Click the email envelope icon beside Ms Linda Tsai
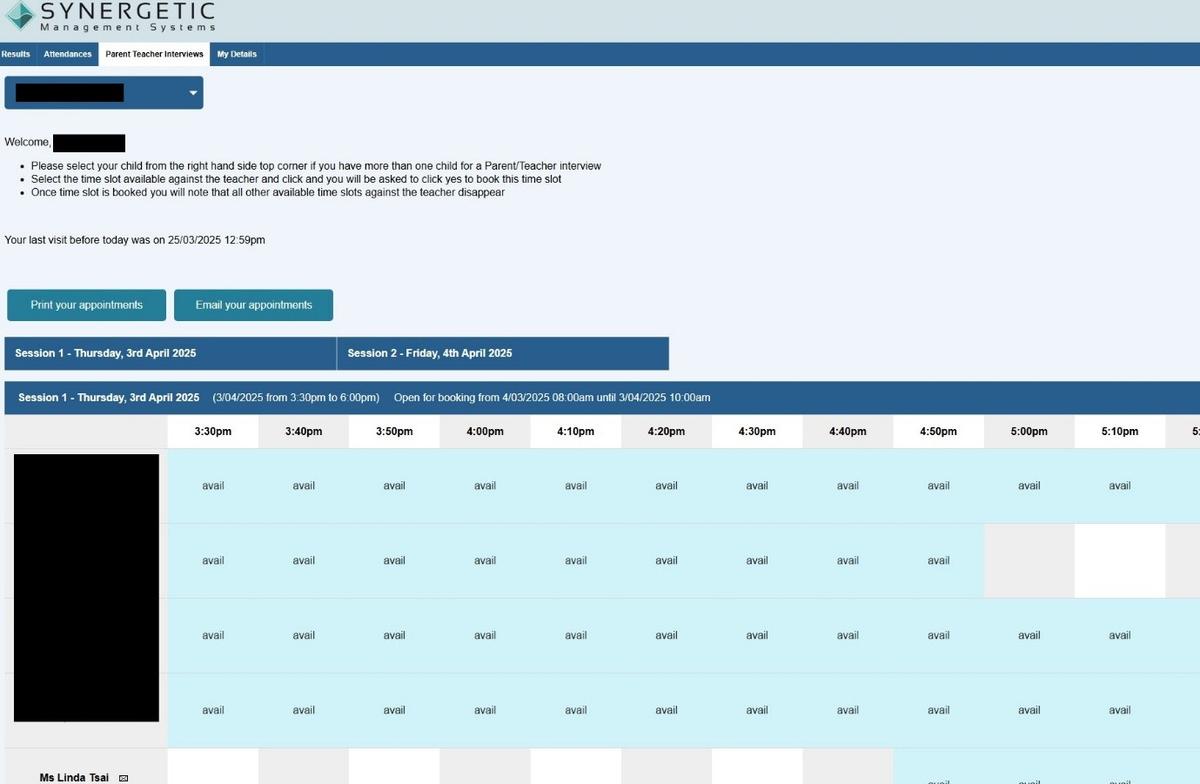The height and width of the screenshot is (784, 1200). click(124, 777)
